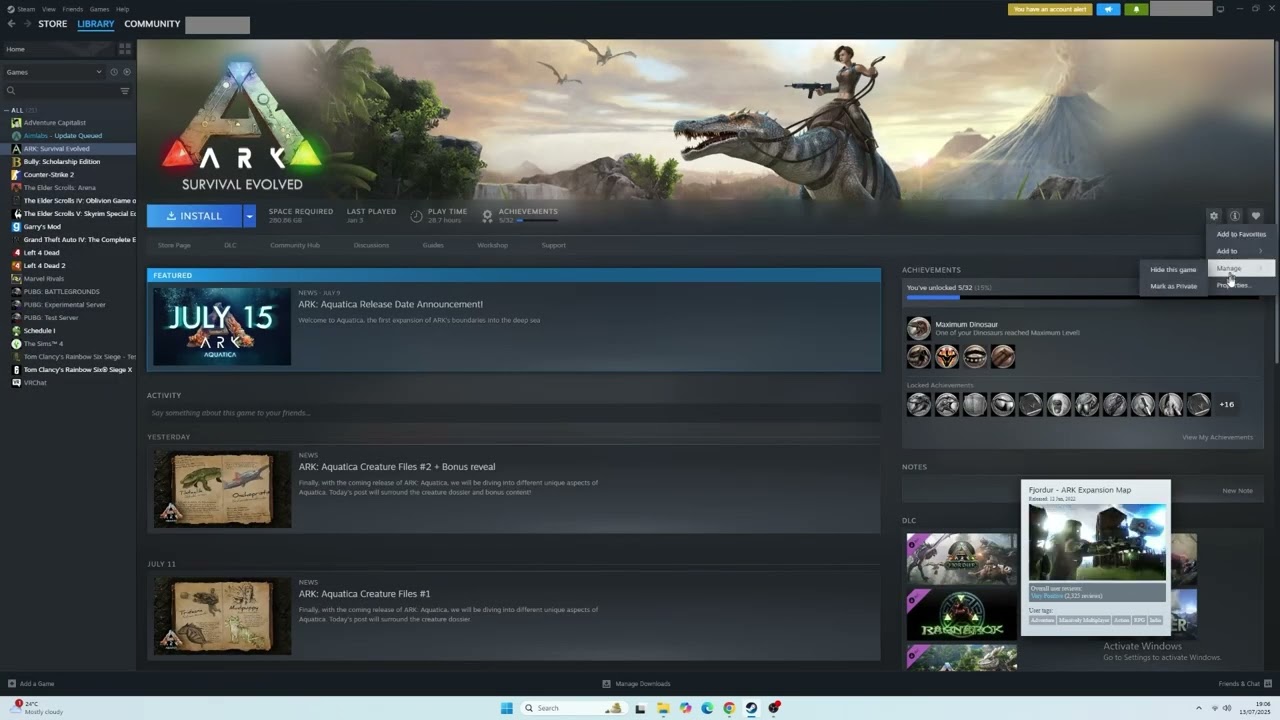Select Hide this game
1280x720 pixels.
pos(1173,269)
